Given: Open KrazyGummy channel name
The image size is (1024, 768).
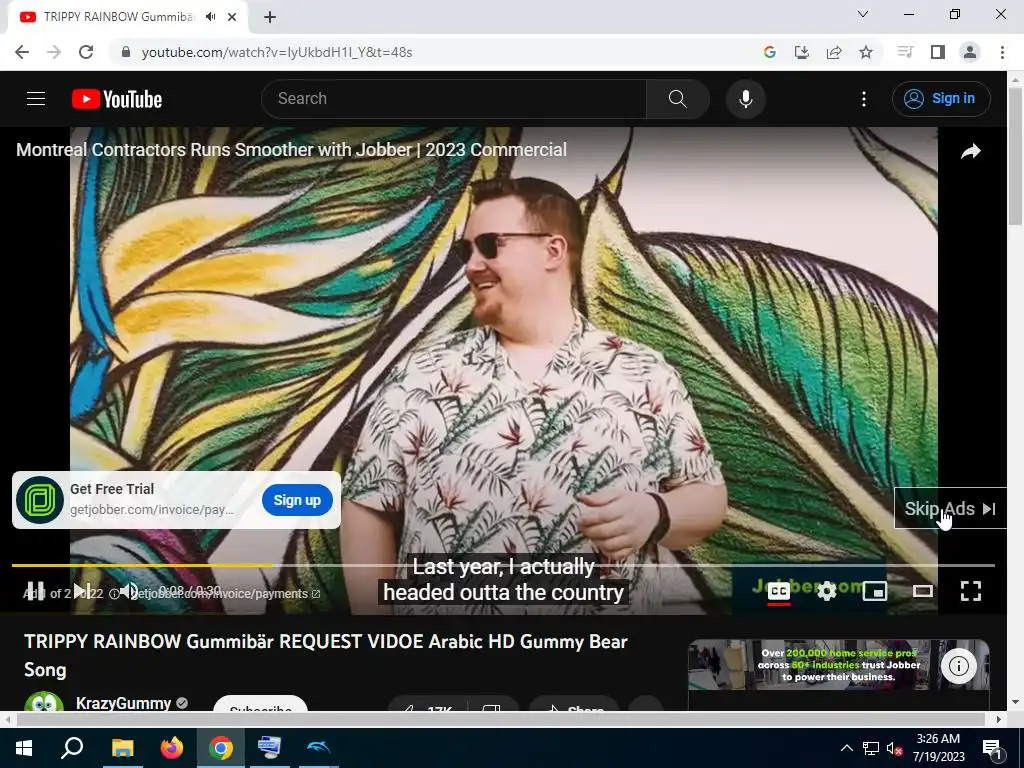Looking at the screenshot, I should coord(123,703).
